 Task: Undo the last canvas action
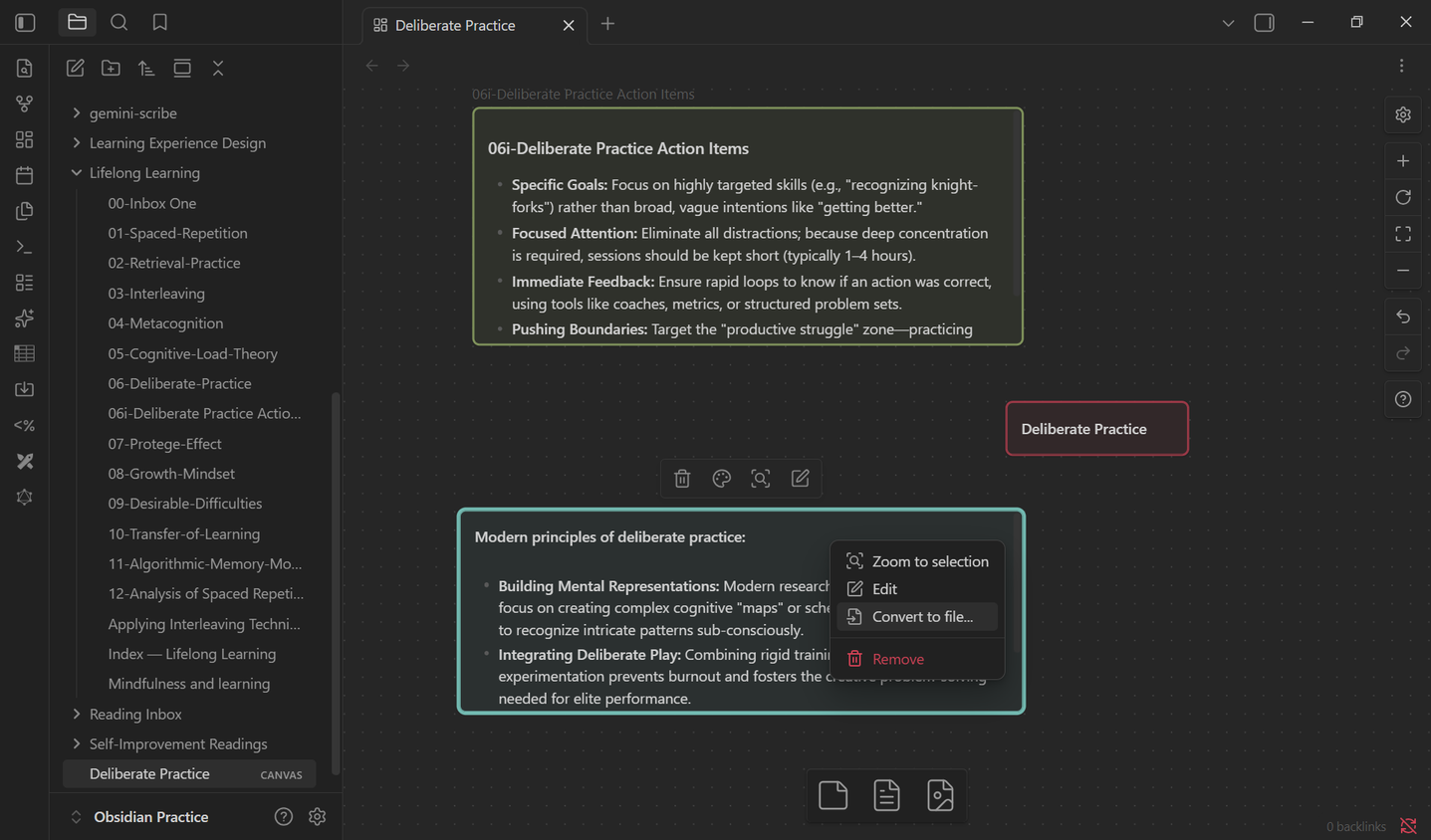pyautogui.click(x=1403, y=316)
